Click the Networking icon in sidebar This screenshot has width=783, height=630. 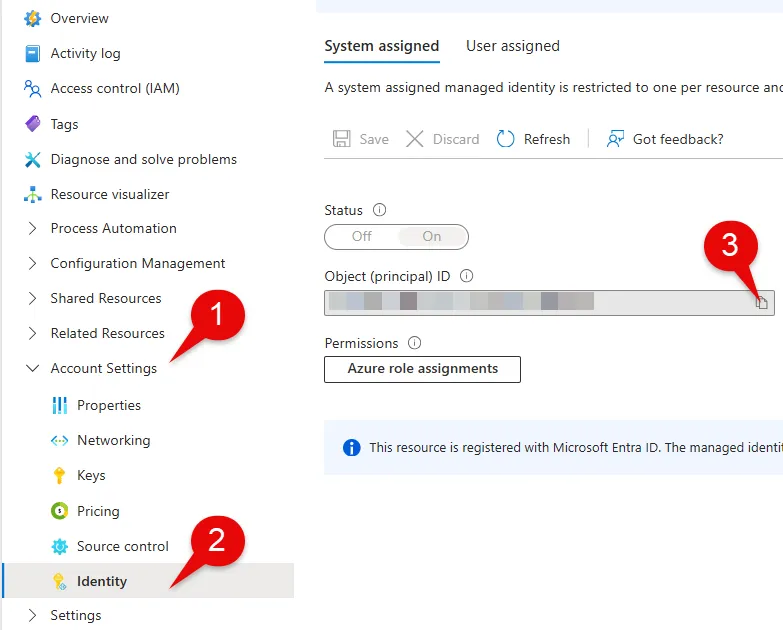click(x=59, y=441)
